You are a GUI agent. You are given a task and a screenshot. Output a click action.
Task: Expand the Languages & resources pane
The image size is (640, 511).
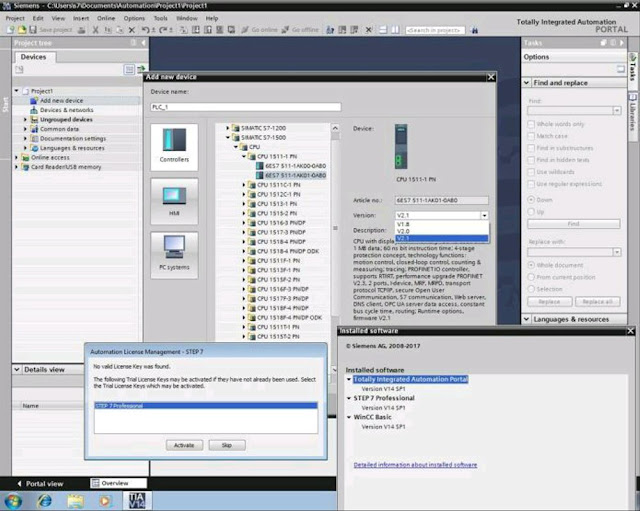point(527,319)
